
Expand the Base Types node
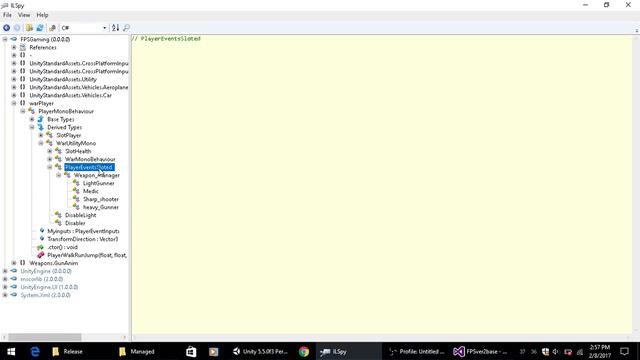[x=32, y=119]
